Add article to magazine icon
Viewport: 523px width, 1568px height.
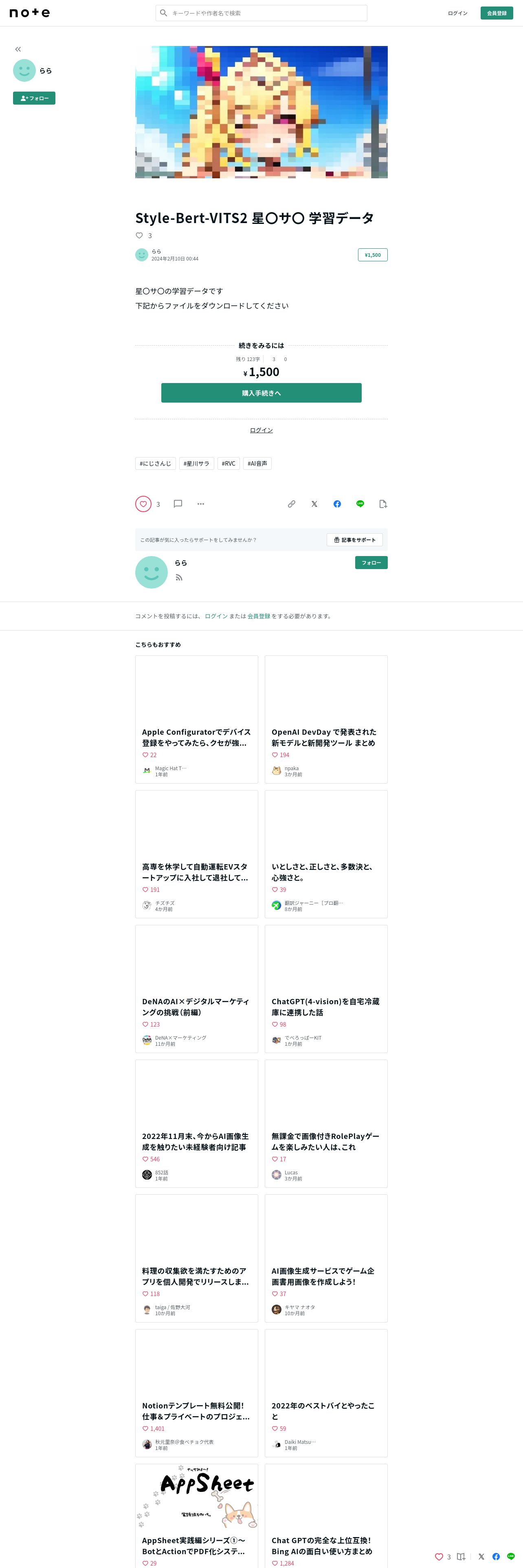[x=383, y=504]
